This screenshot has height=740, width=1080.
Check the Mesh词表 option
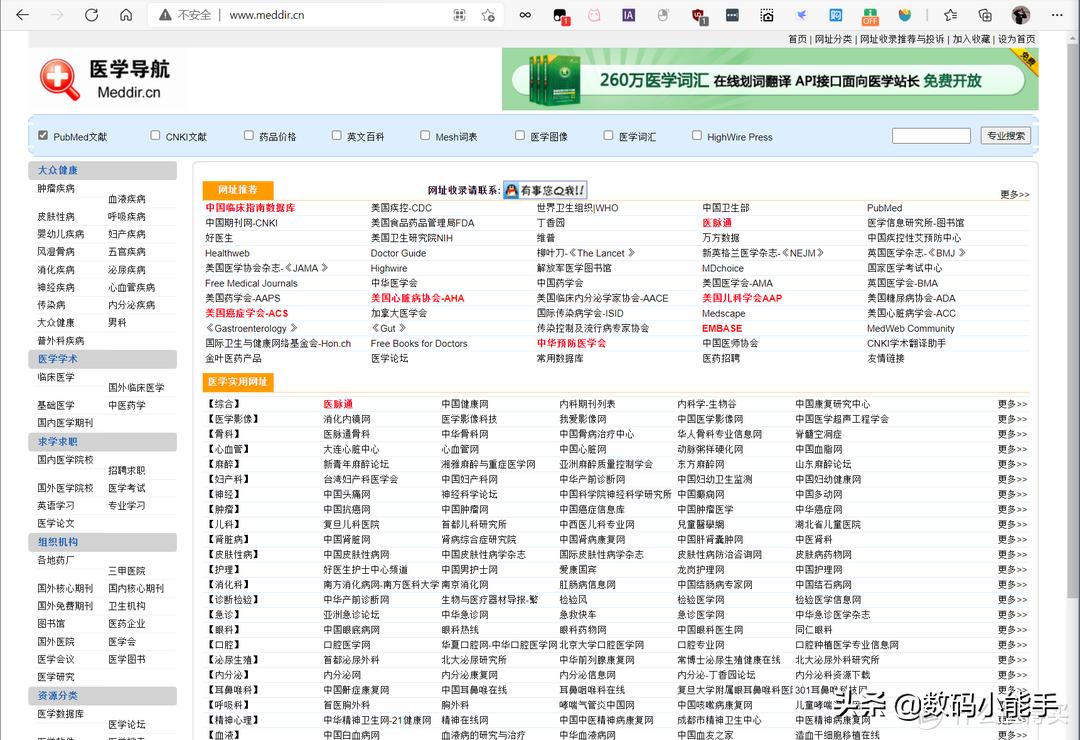423,136
